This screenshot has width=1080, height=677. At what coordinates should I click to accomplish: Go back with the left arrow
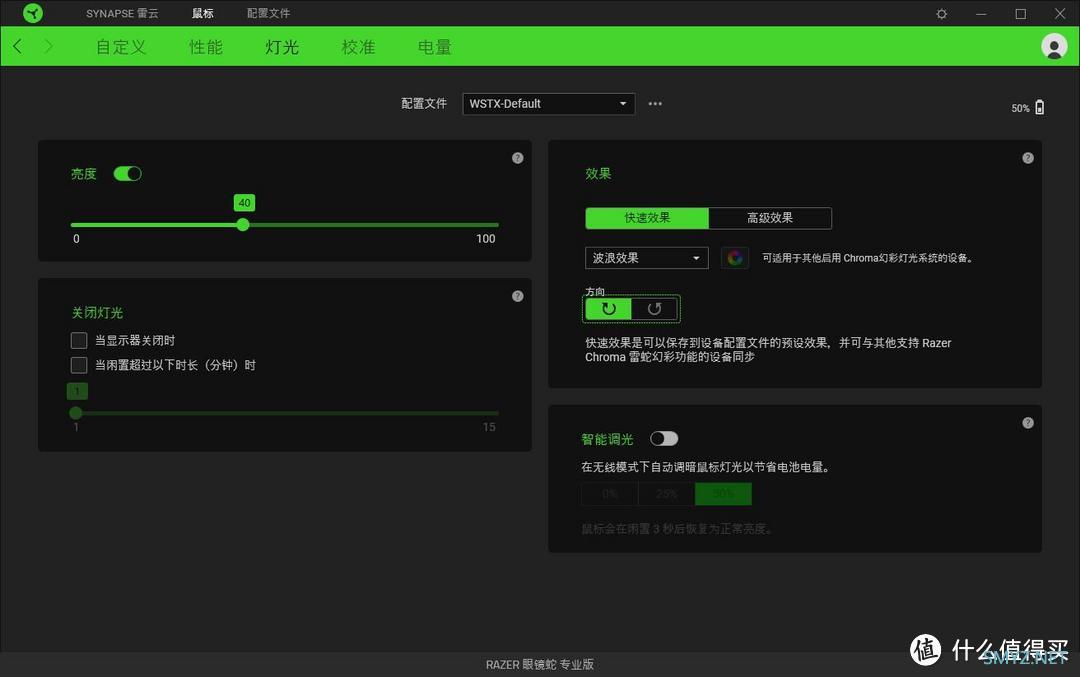click(x=18, y=46)
